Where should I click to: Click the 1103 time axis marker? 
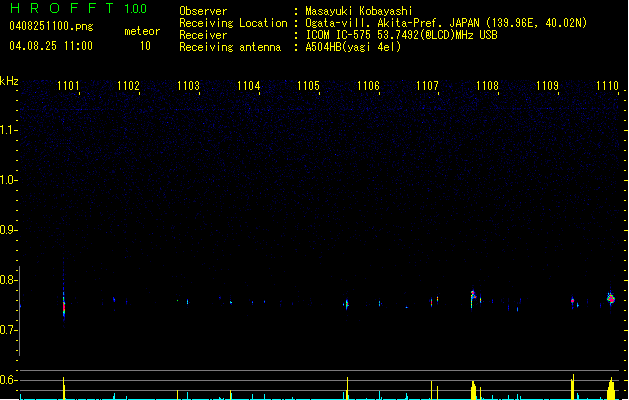pos(188,86)
